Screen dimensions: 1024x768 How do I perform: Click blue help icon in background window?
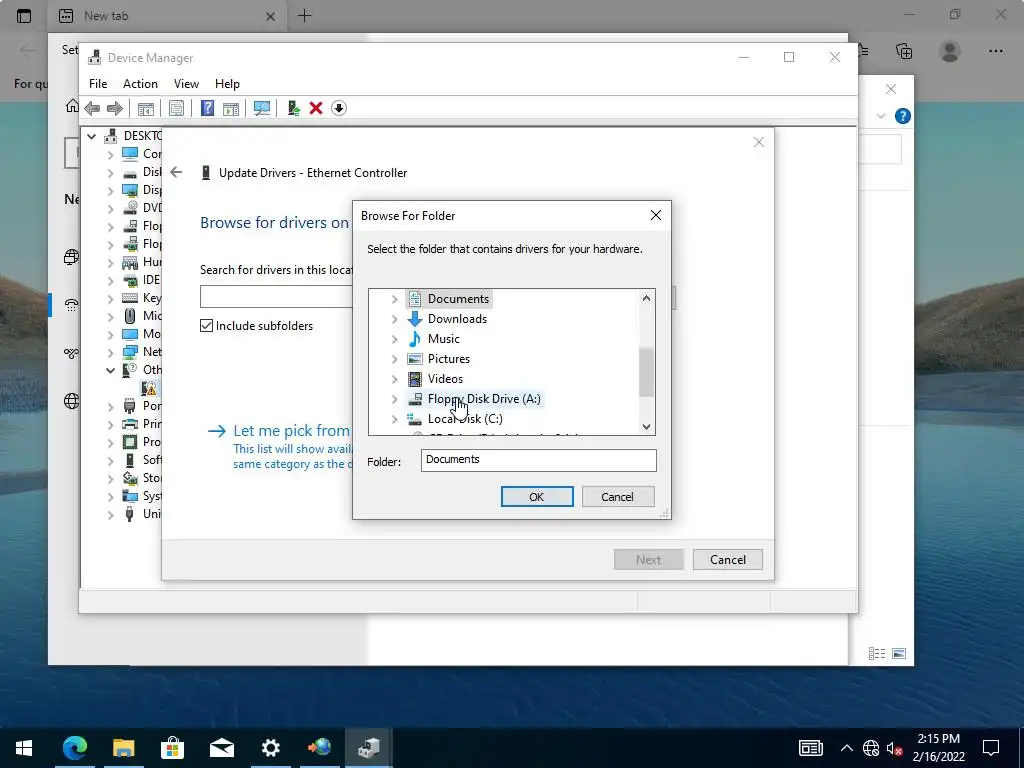(x=903, y=116)
